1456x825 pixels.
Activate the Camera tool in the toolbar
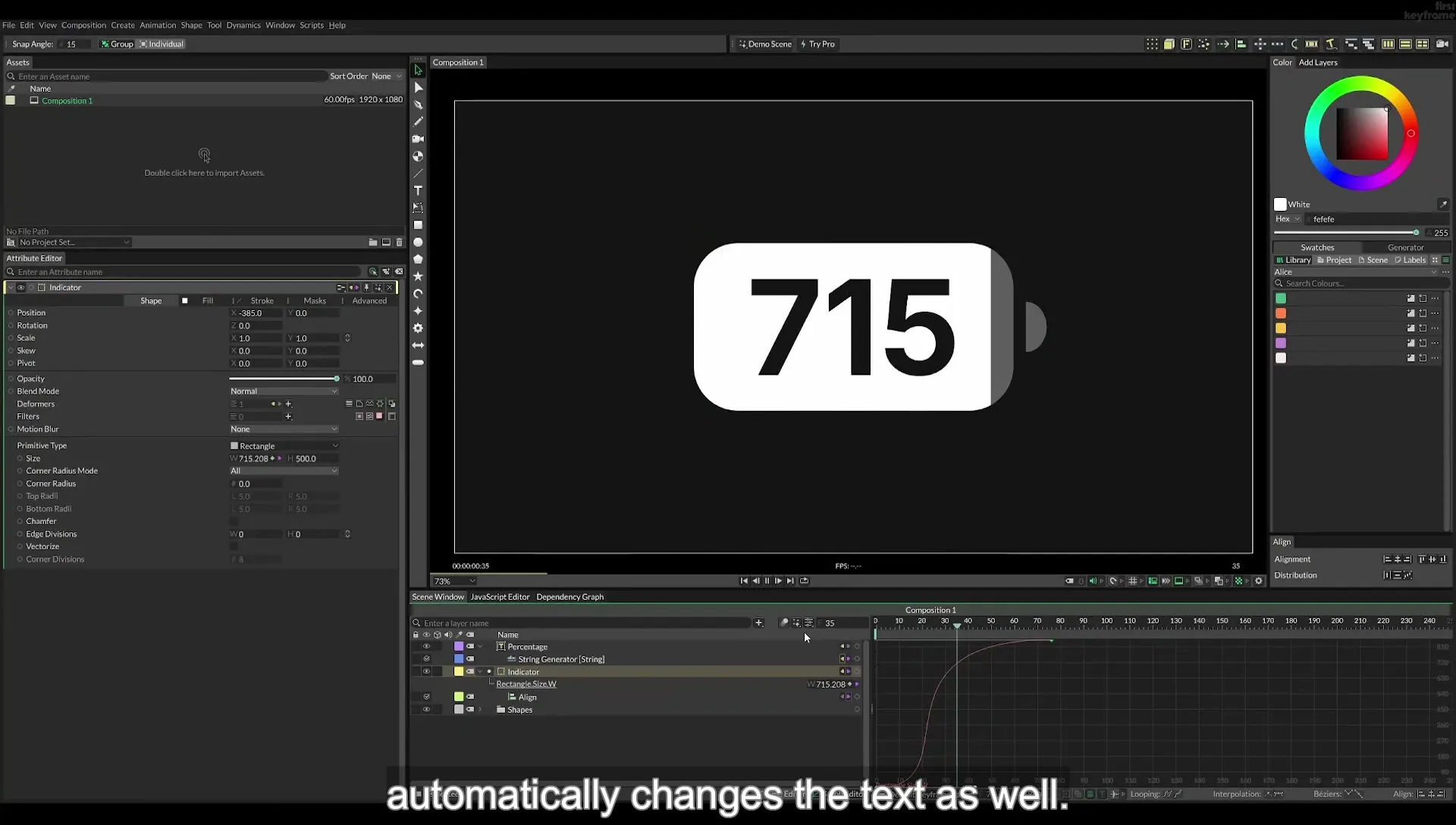tap(418, 139)
